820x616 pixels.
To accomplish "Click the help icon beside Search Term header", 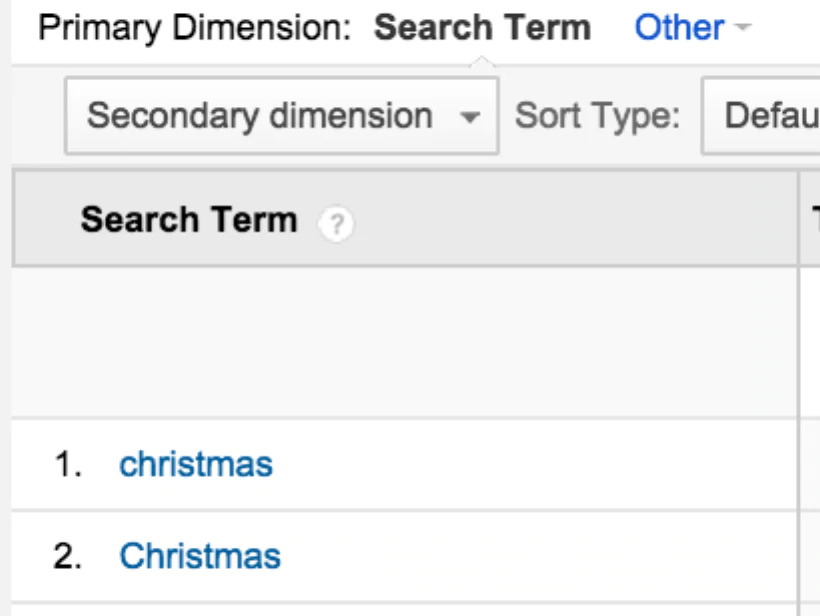I will pos(337,226).
